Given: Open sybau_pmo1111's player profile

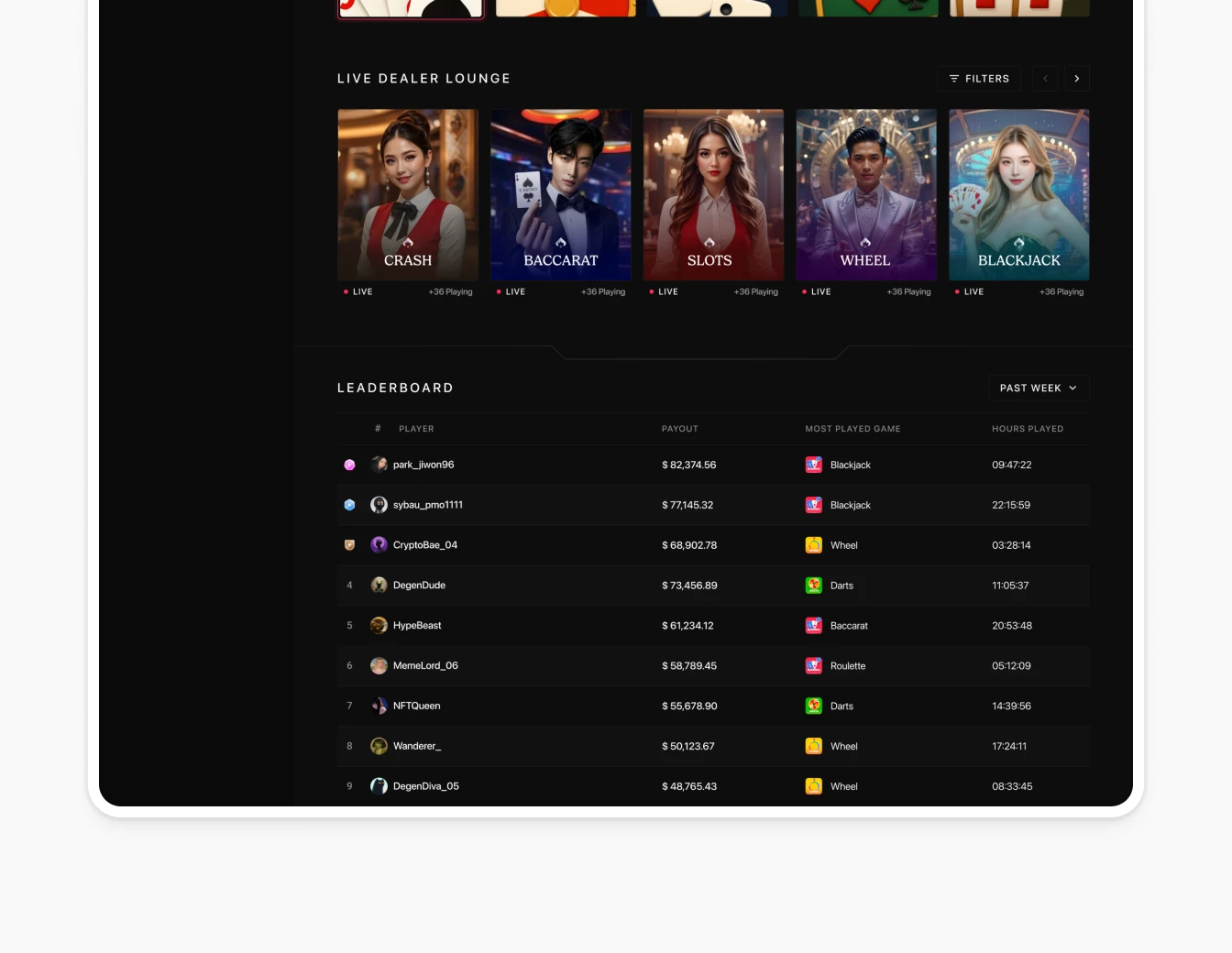Looking at the screenshot, I should 427,505.
